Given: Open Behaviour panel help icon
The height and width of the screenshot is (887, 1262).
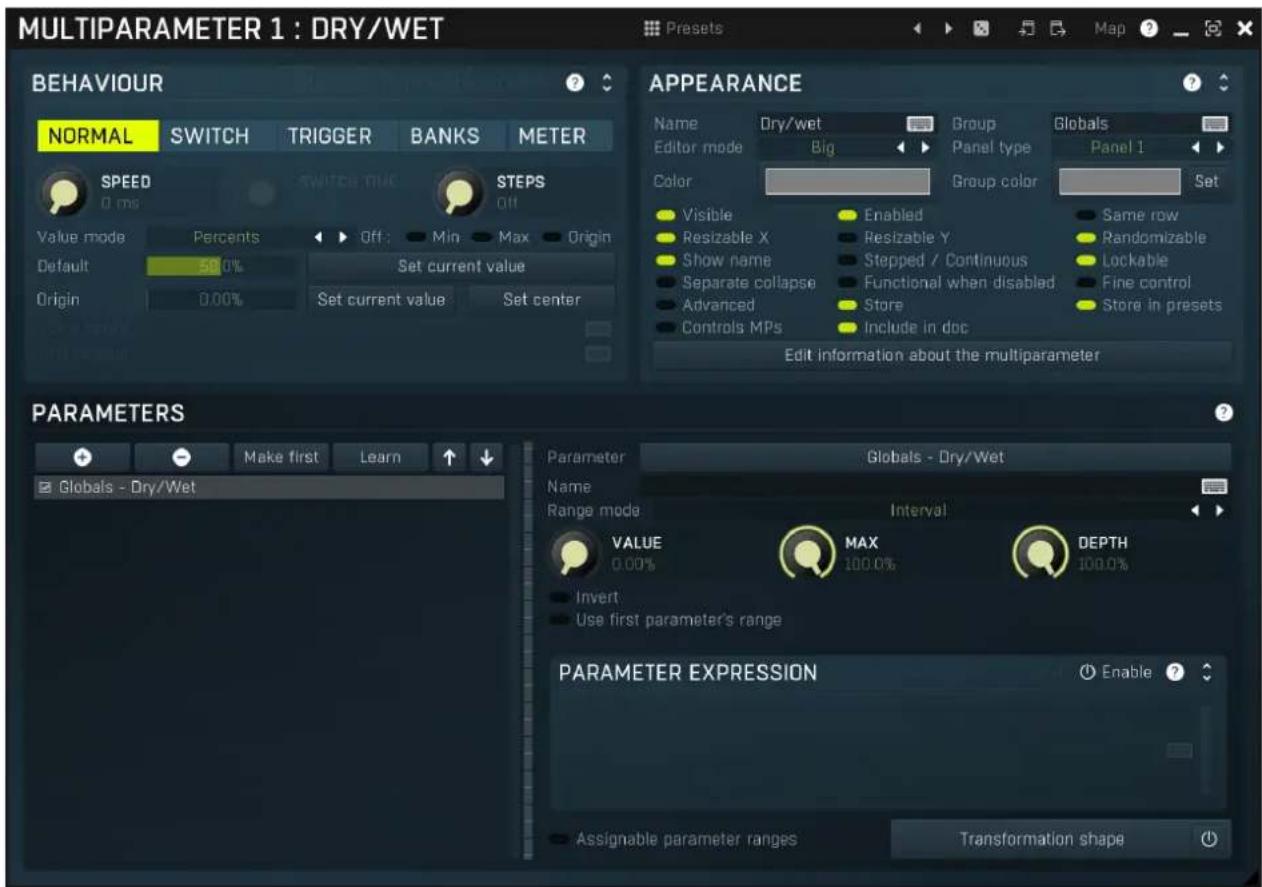Looking at the screenshot, I should tap(575, 85).
